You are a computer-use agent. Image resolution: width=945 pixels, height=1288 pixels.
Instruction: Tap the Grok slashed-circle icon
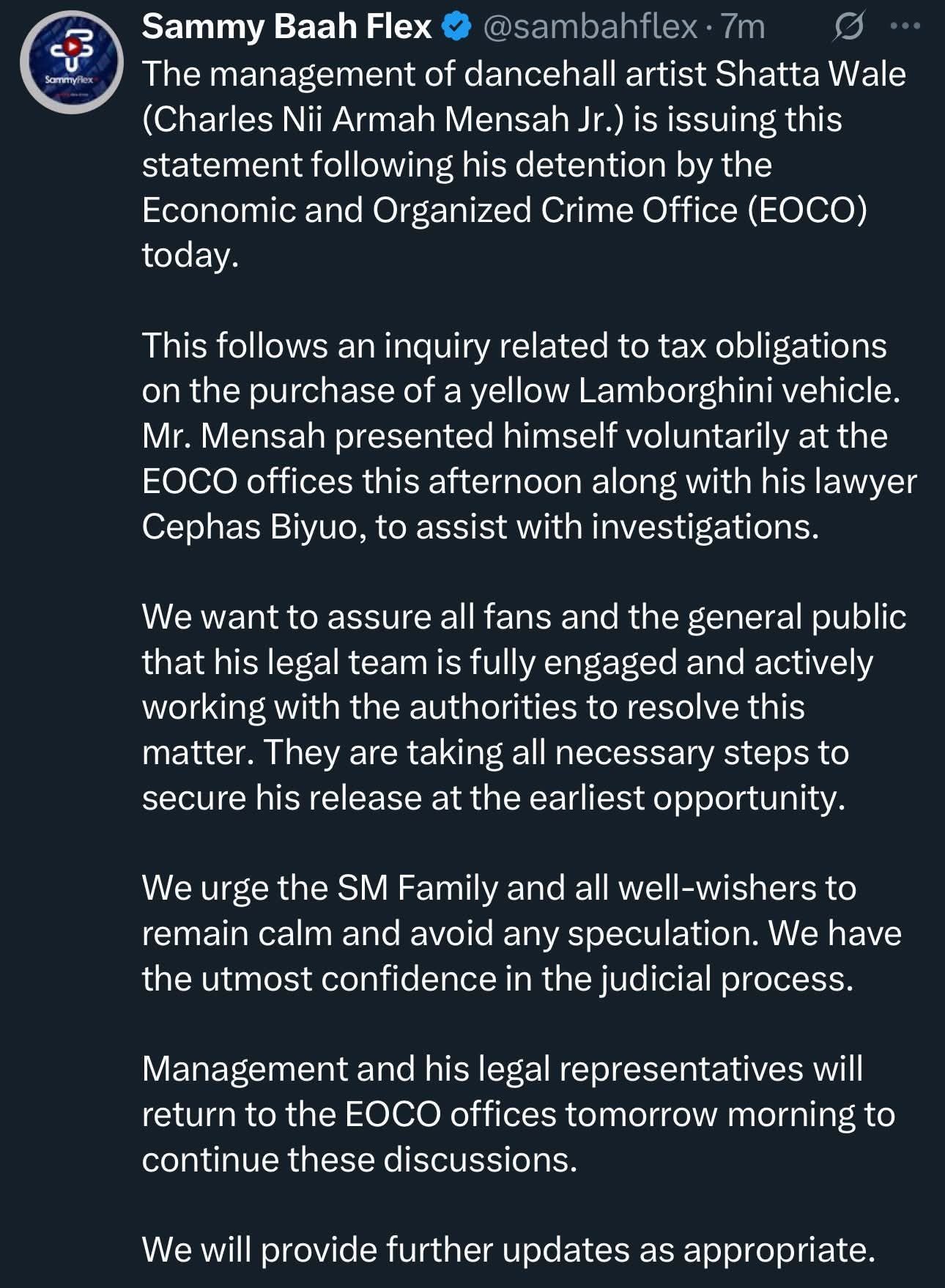coord(848,28)
